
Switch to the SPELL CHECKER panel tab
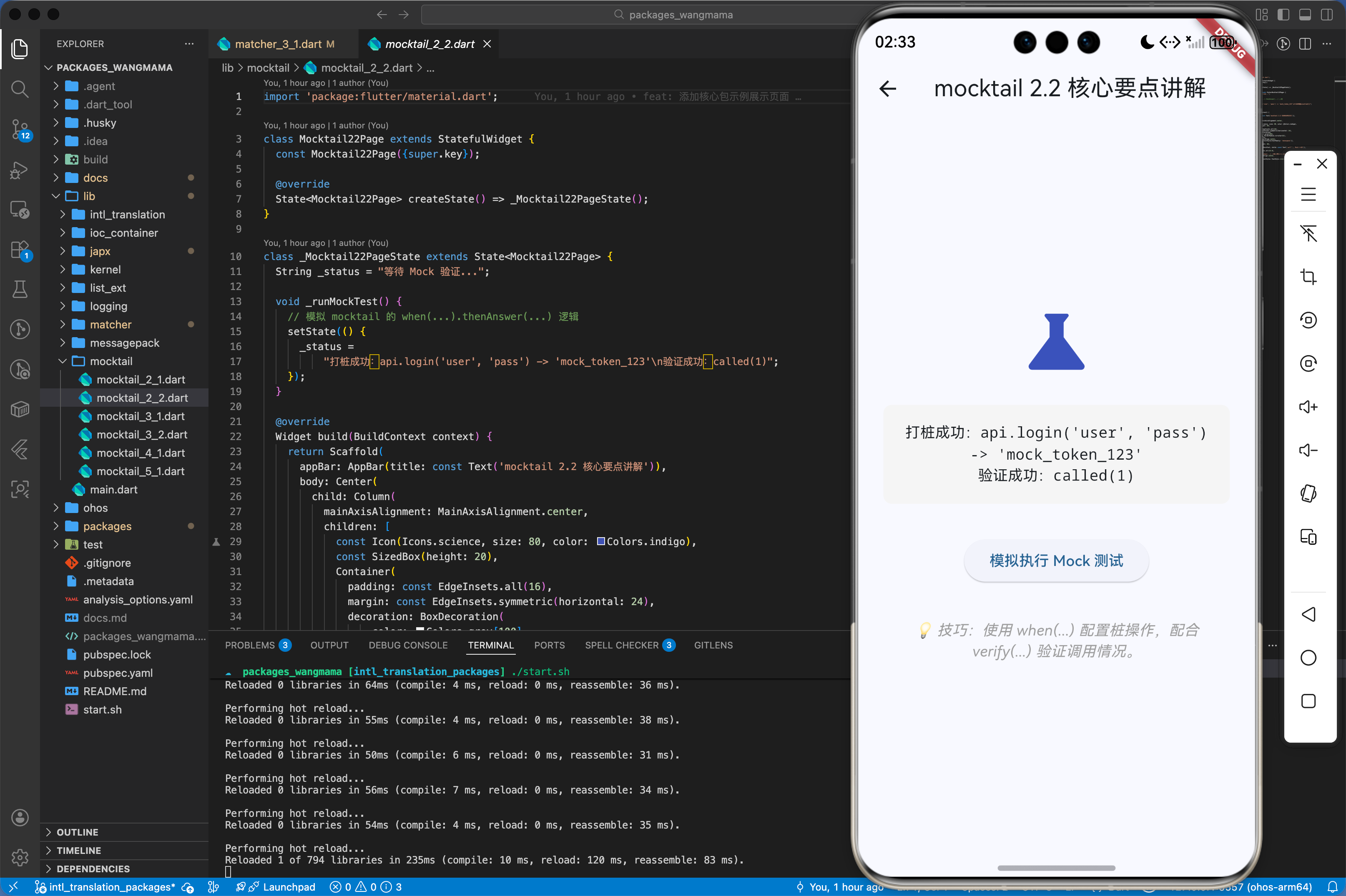pyautogui.click(x=630, y=645)
